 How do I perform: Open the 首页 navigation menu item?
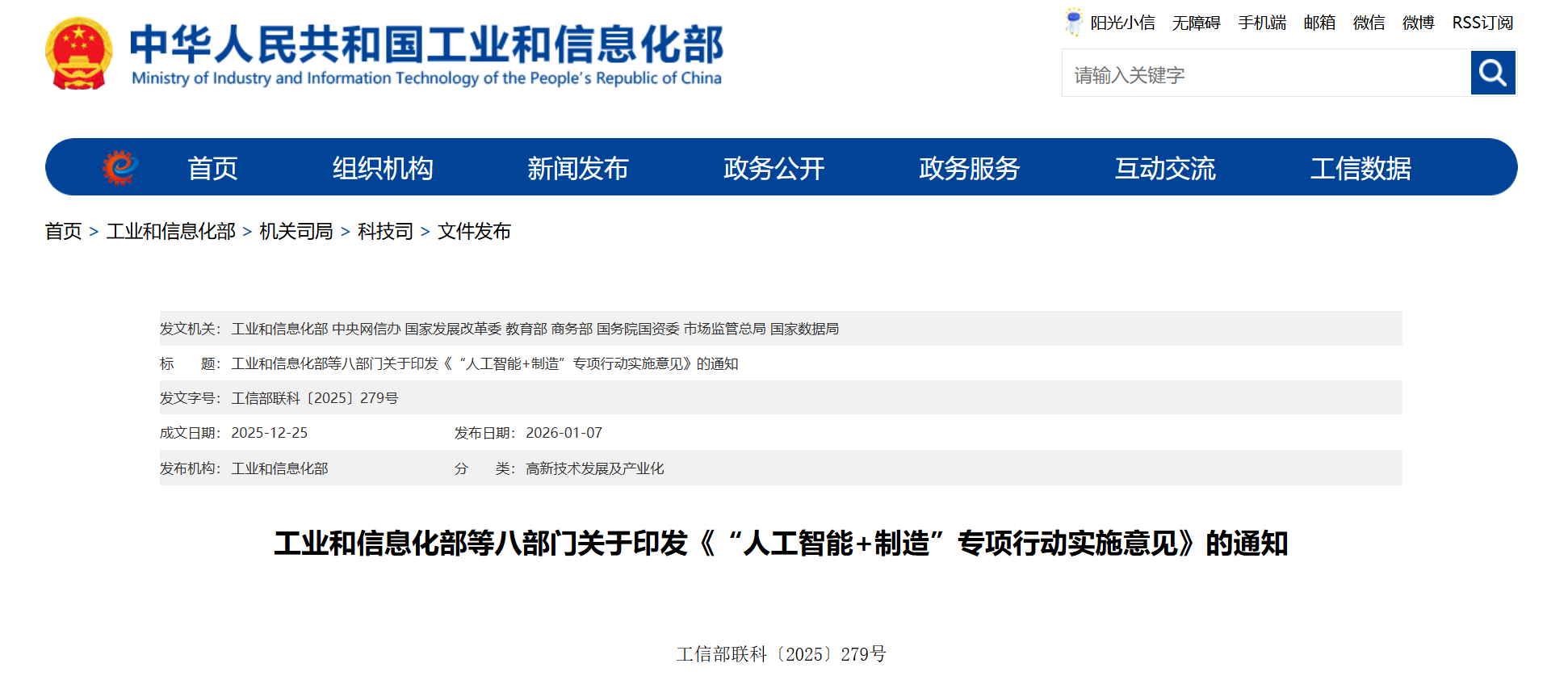[212, 168]
